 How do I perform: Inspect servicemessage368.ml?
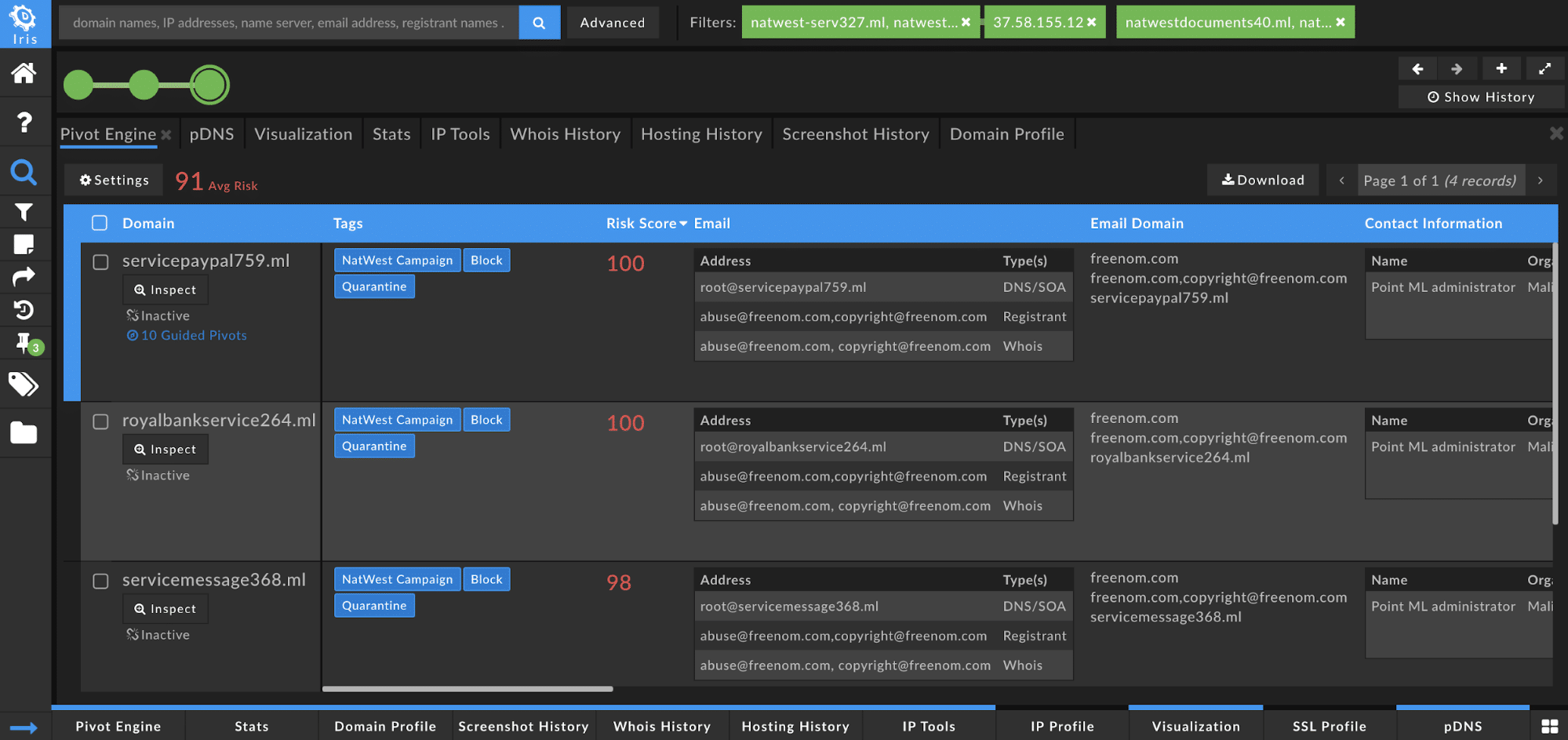click(x=166, y=609)
